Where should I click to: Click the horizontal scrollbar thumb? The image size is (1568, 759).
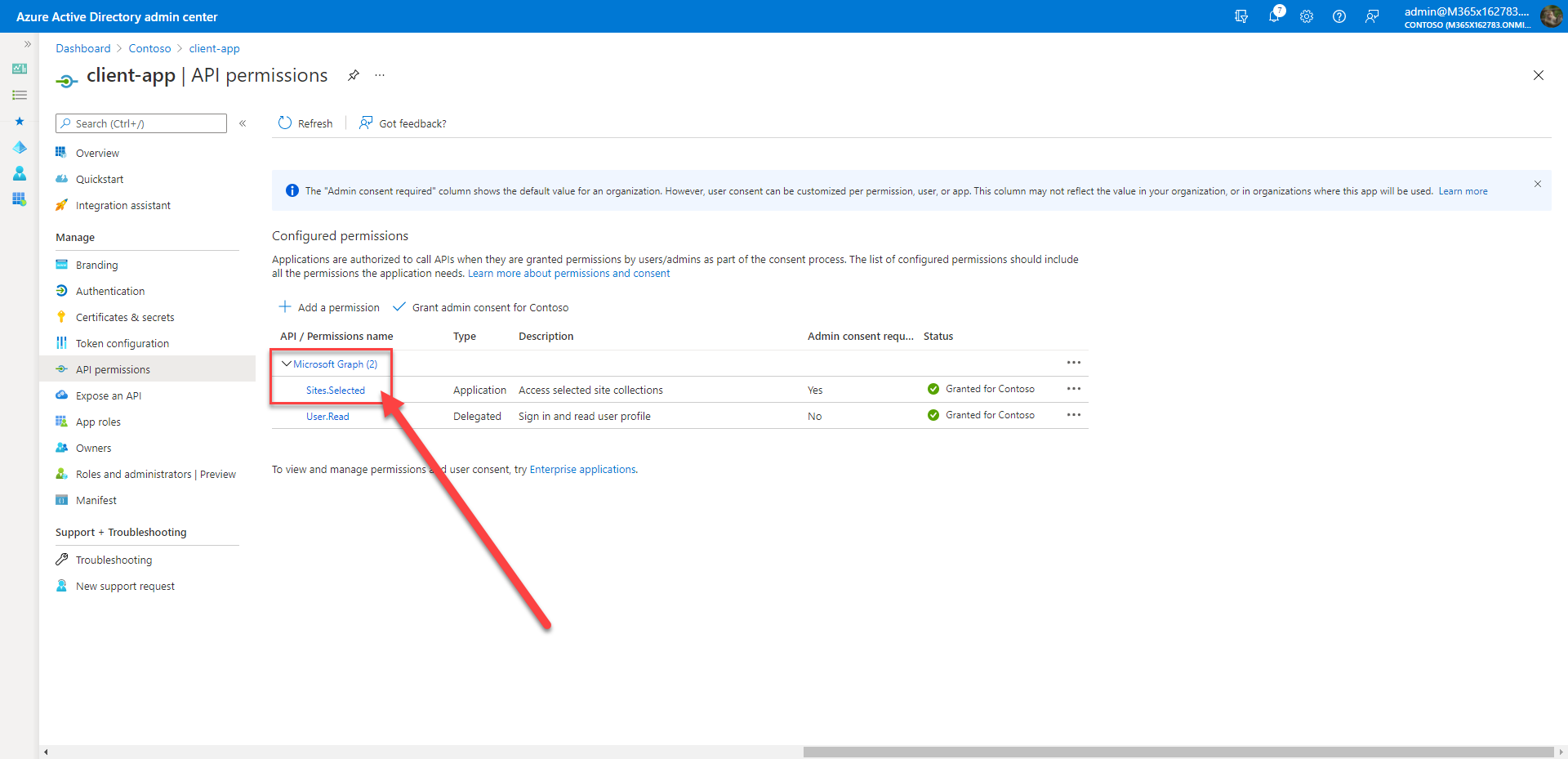(x=1178, y=752)
